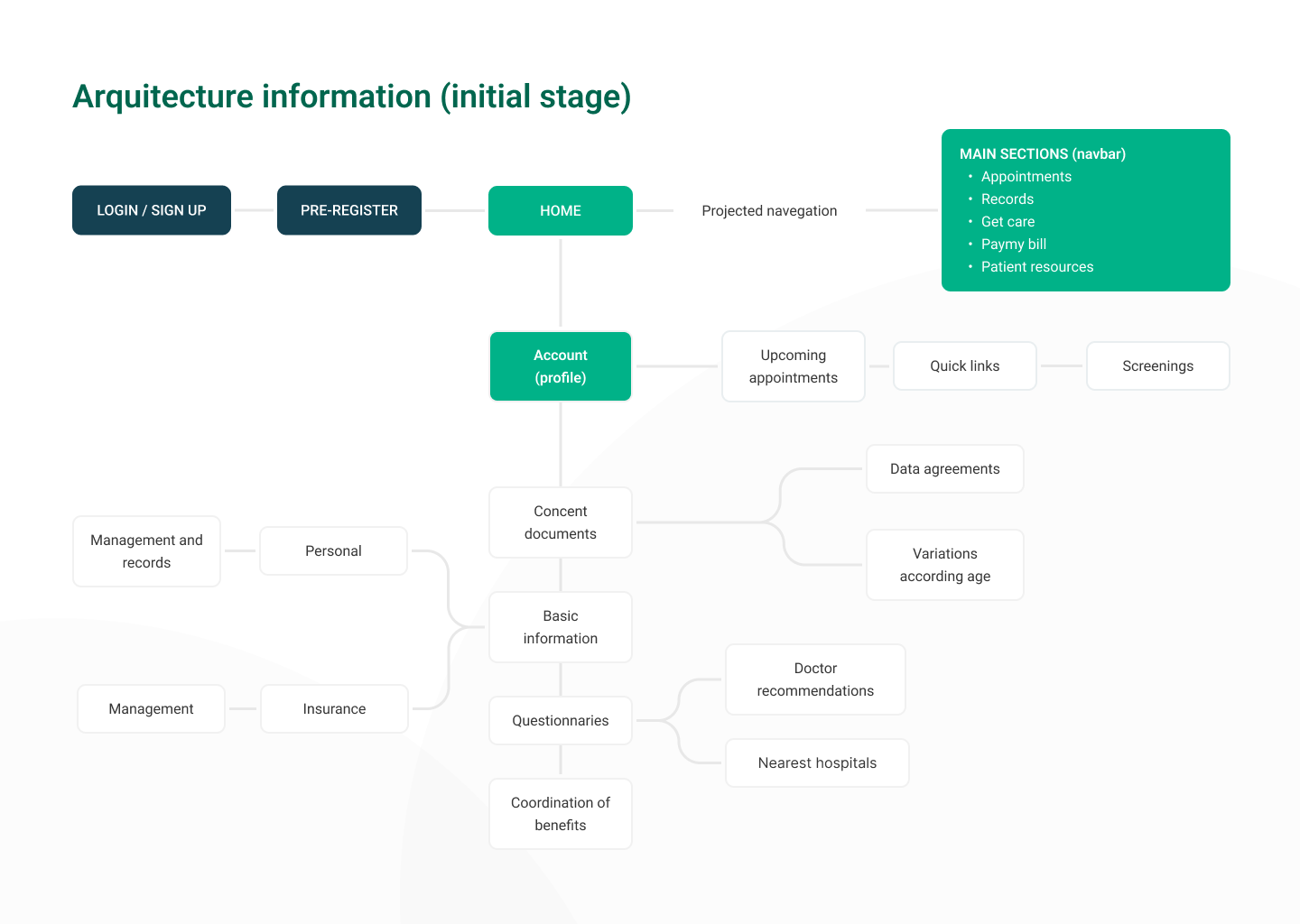Viewport: 1300px width, 924px height.
Task: Click Variations according age box
Action: 944,565
